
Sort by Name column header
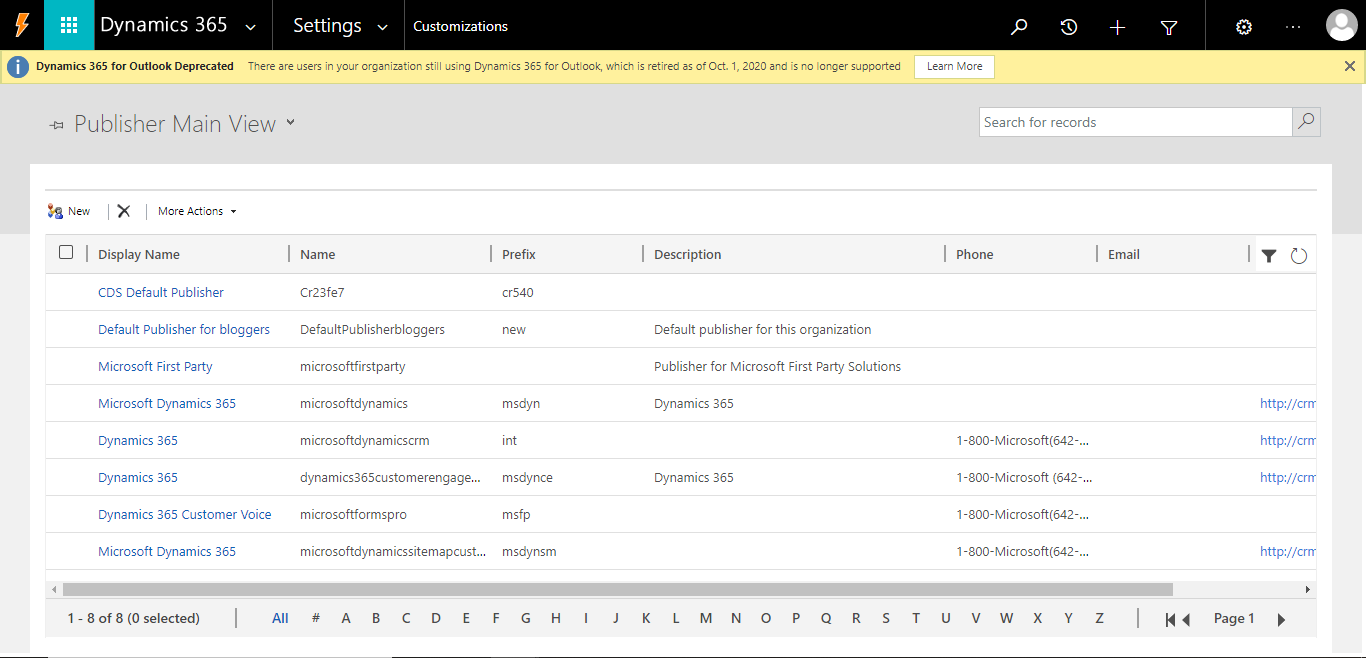[318, 254]
